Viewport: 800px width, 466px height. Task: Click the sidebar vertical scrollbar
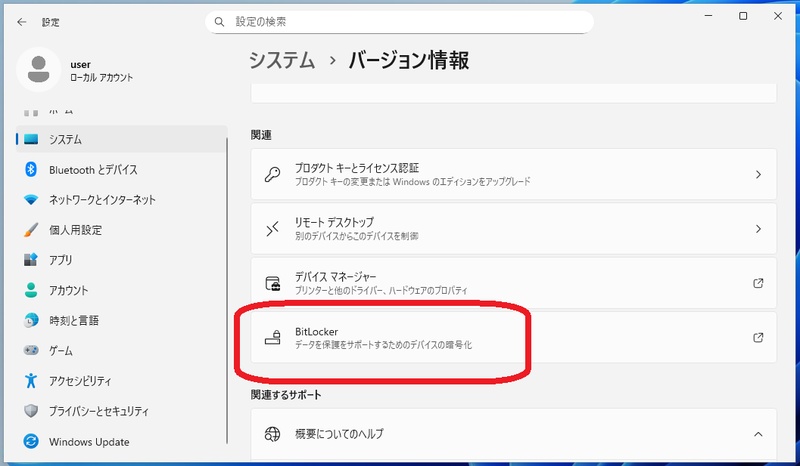pos(227,291)
